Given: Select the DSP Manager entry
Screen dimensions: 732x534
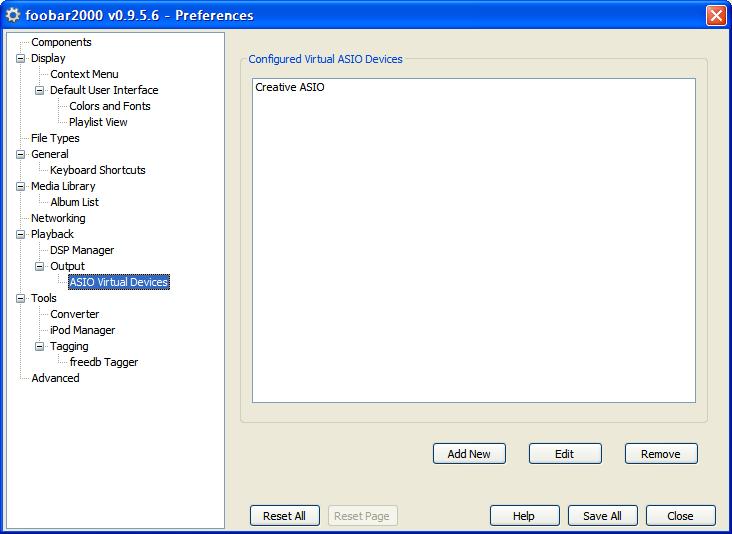Looking at the screenshot, I should (x=82, y=250).
